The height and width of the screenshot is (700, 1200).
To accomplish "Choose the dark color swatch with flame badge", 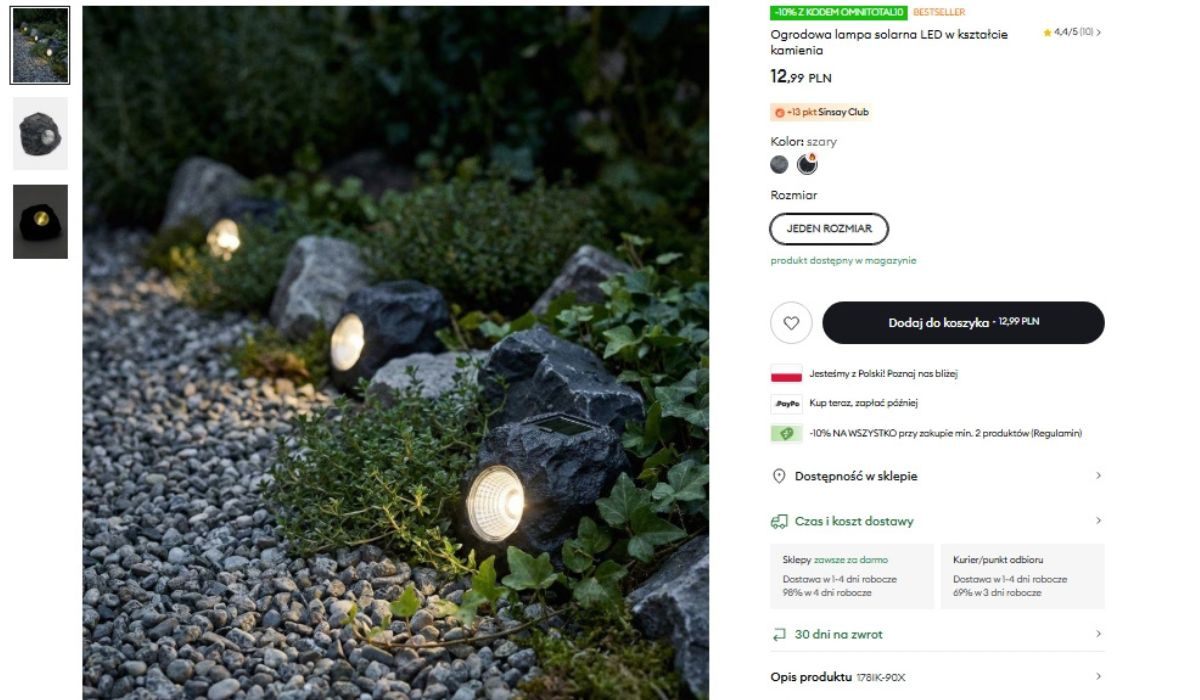I will click(806, 165).
